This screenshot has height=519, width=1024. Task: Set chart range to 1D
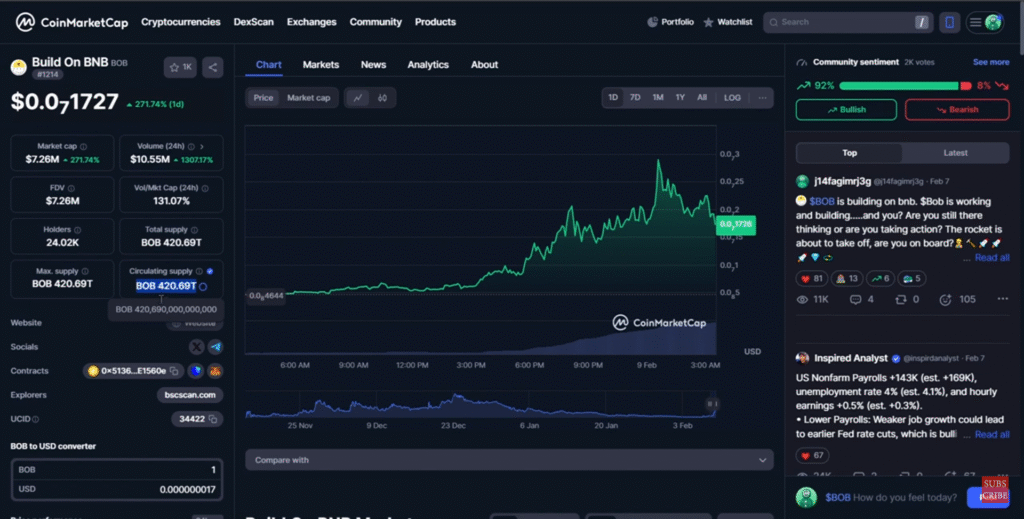[613, 97]
